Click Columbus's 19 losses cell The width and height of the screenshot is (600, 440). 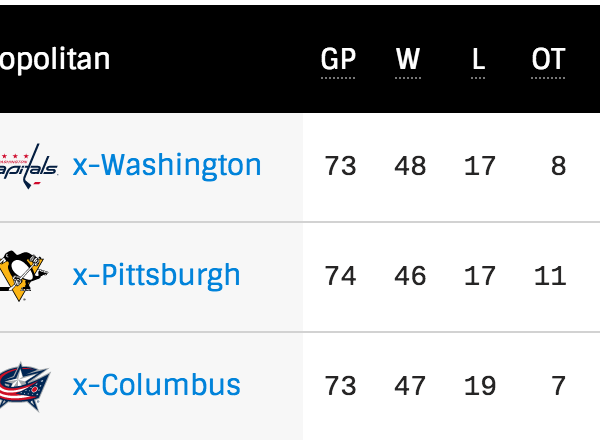click(480, 386)
